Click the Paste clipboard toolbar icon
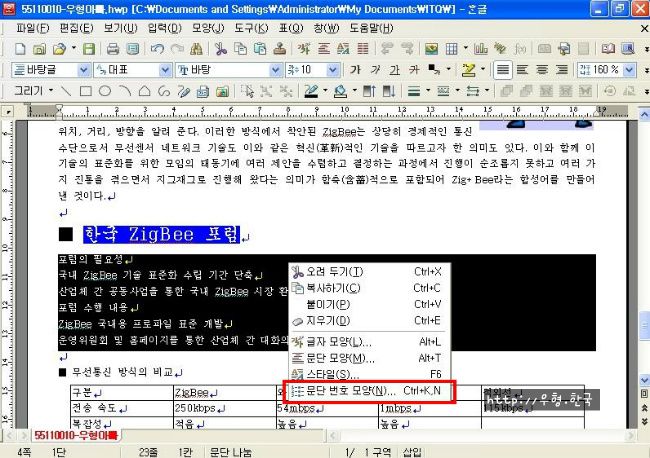650x458 pixels. (x=260, y=49)
